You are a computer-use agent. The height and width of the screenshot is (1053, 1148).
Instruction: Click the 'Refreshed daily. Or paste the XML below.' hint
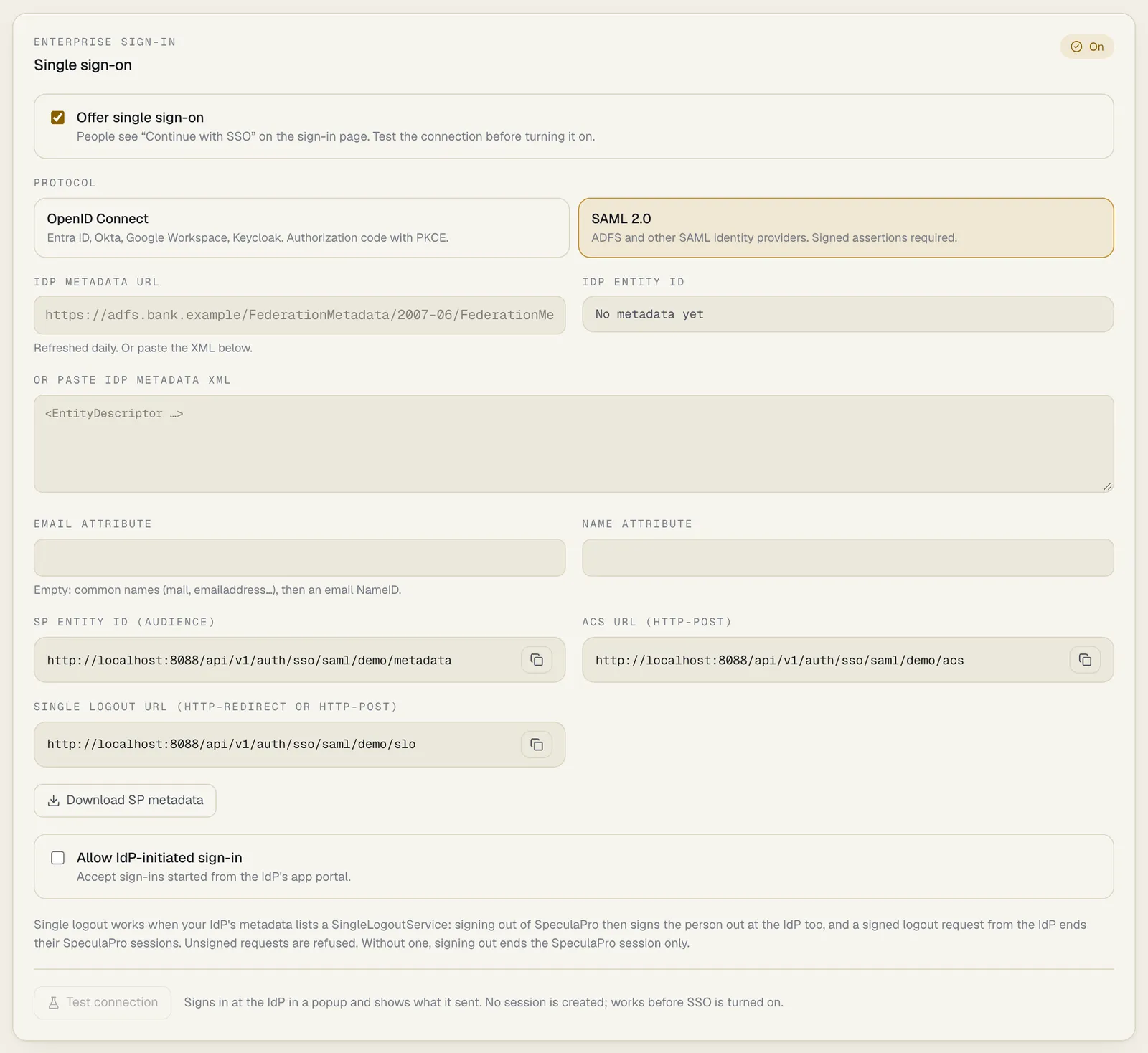point(143,348)
